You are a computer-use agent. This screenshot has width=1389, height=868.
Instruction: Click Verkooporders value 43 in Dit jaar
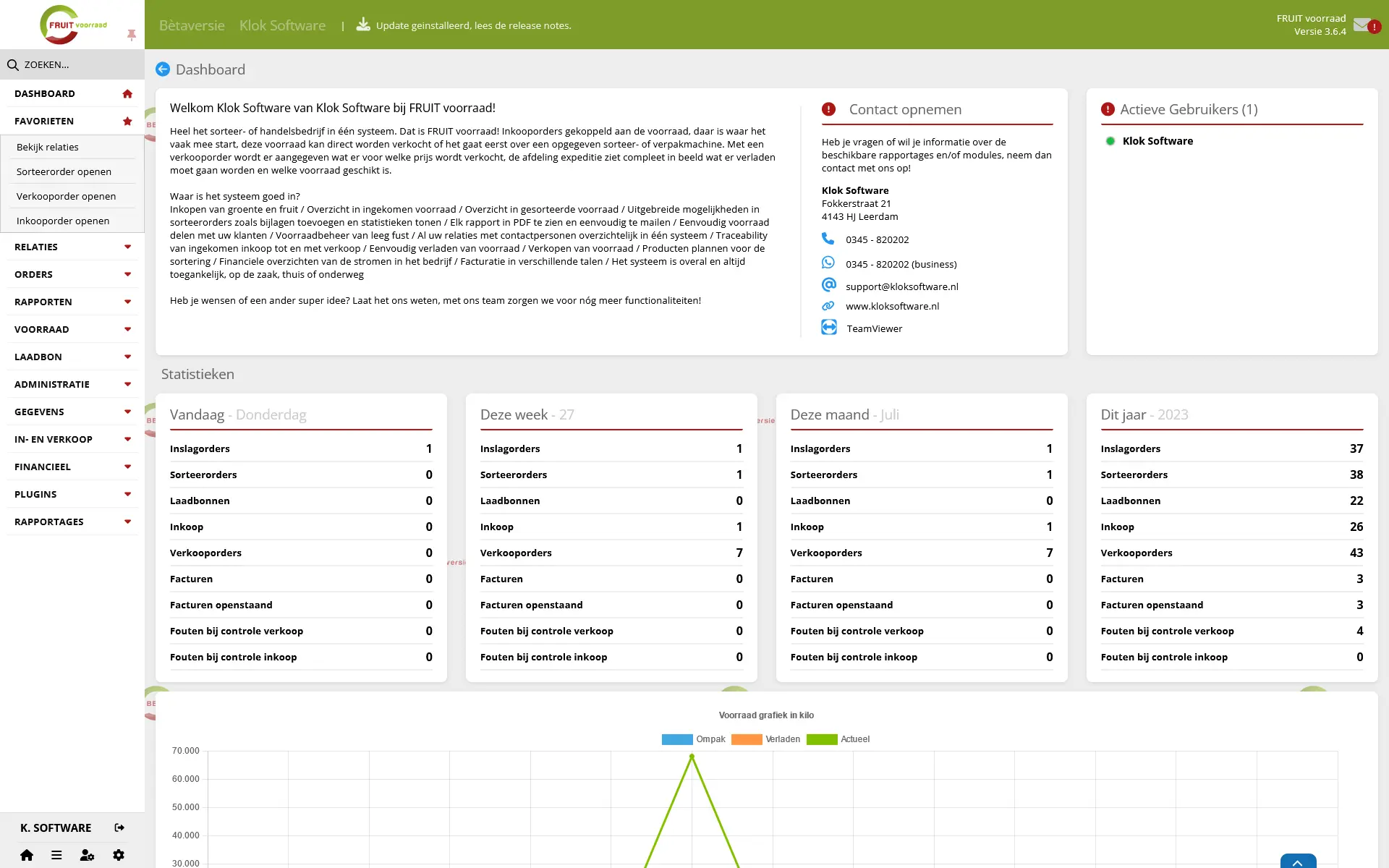1356,553
